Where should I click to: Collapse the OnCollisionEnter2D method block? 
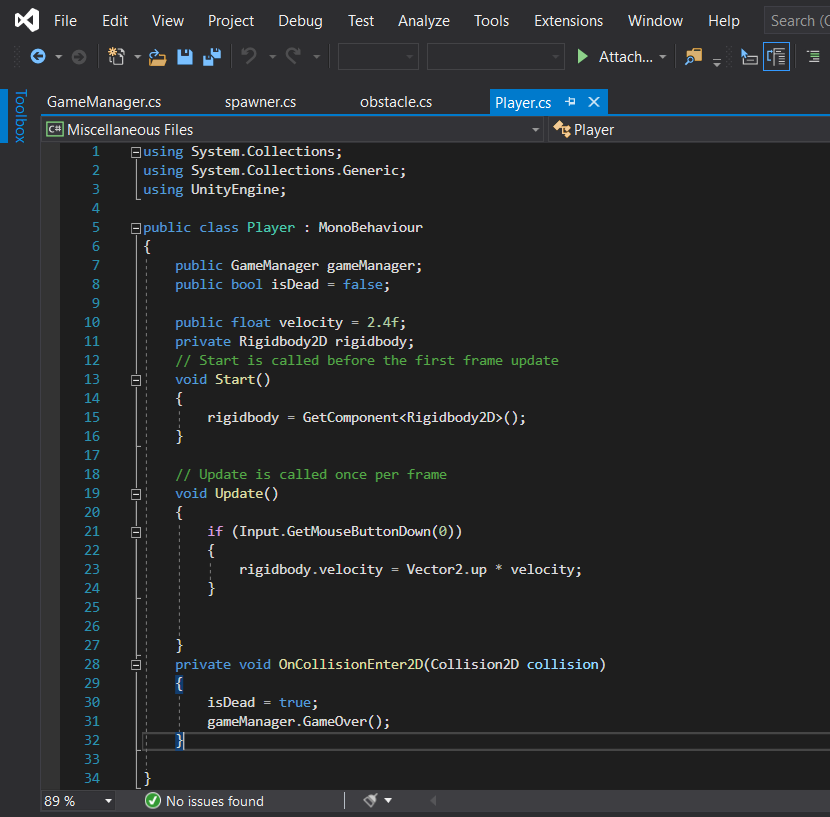coord(136,665)
